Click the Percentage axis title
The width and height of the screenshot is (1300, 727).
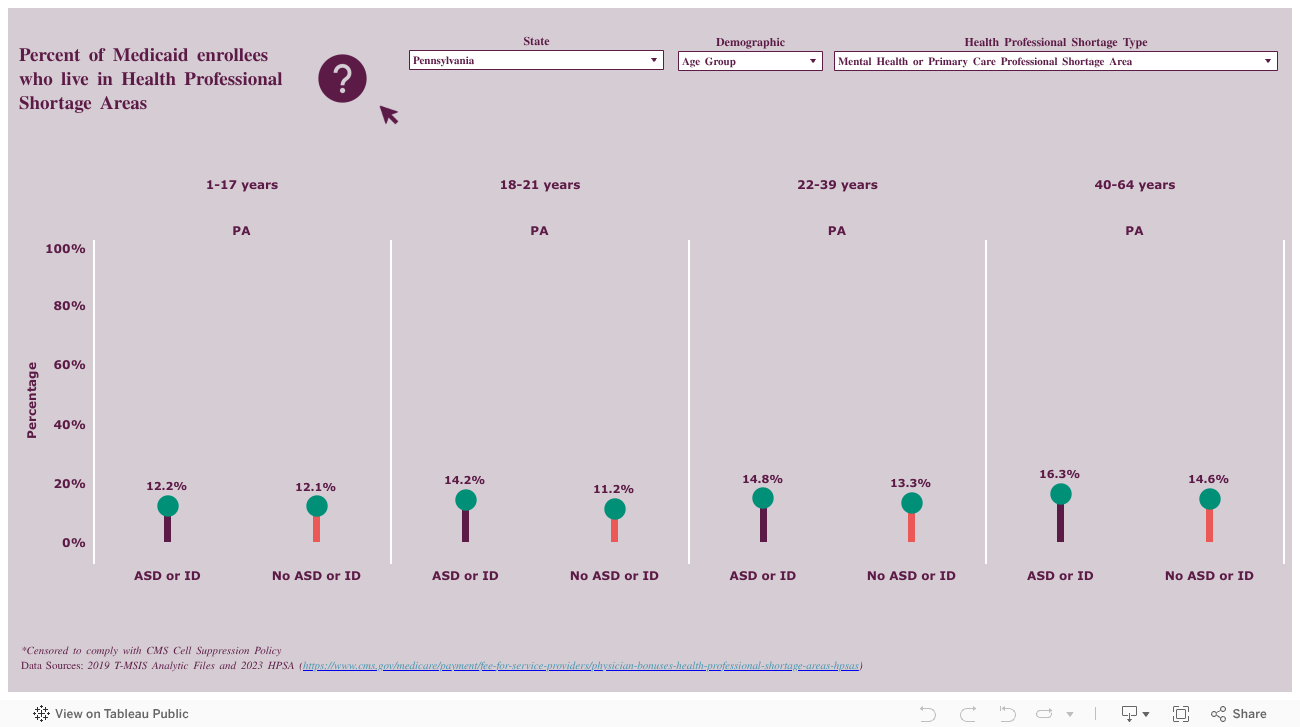click(x=32, y=400)
